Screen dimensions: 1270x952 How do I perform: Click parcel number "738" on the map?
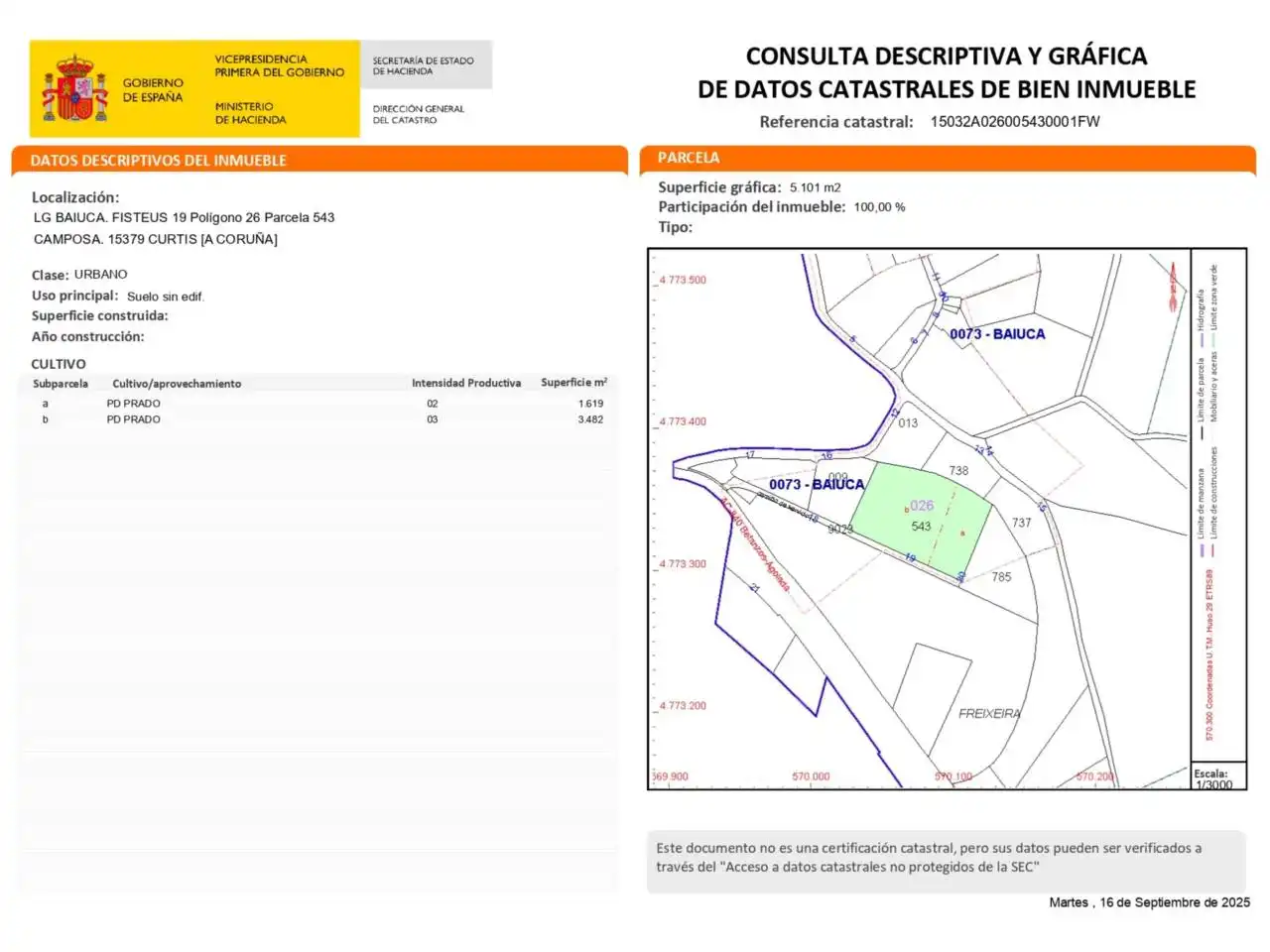point(958,471)
